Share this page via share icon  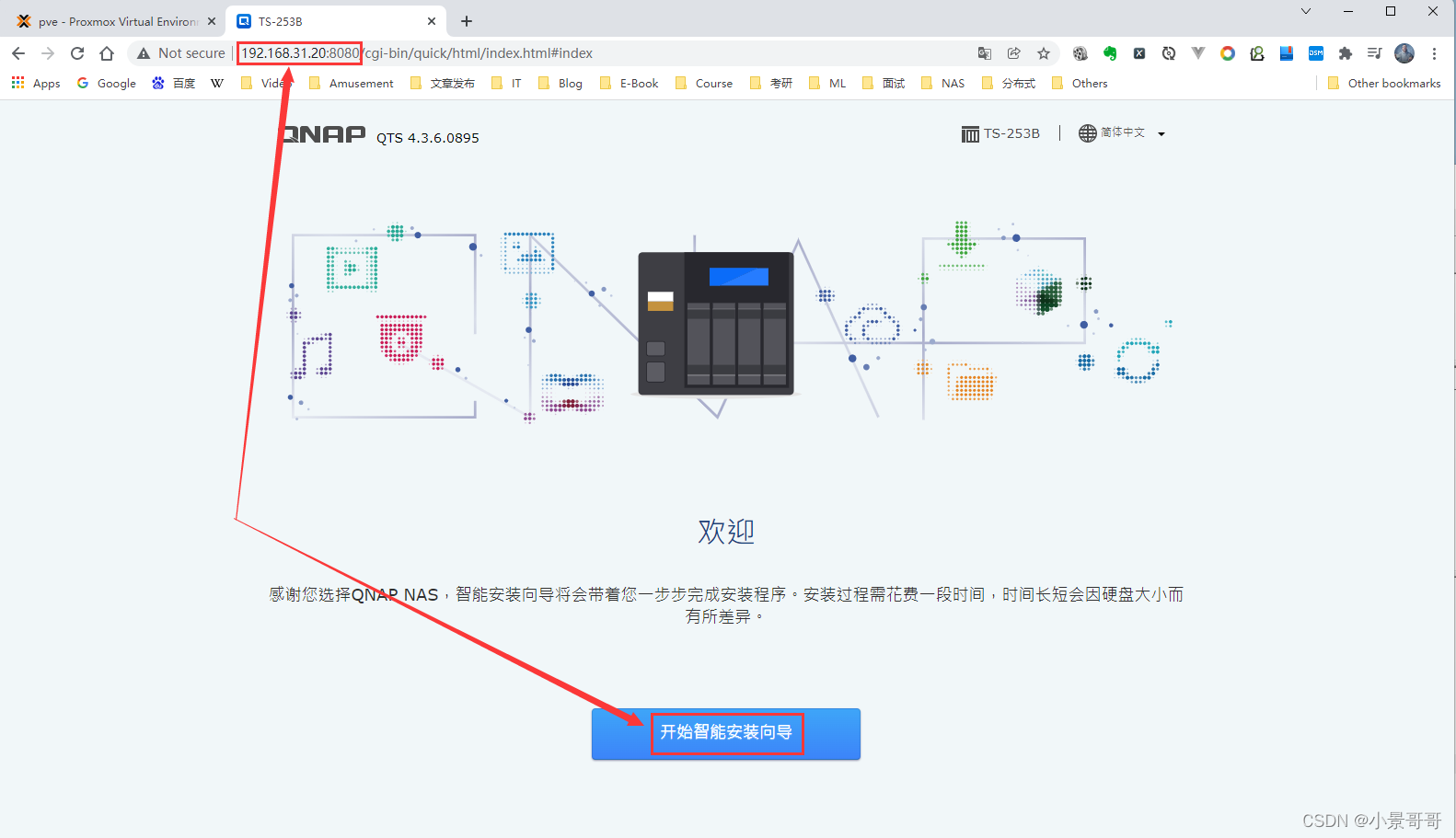pos(1014,53)
